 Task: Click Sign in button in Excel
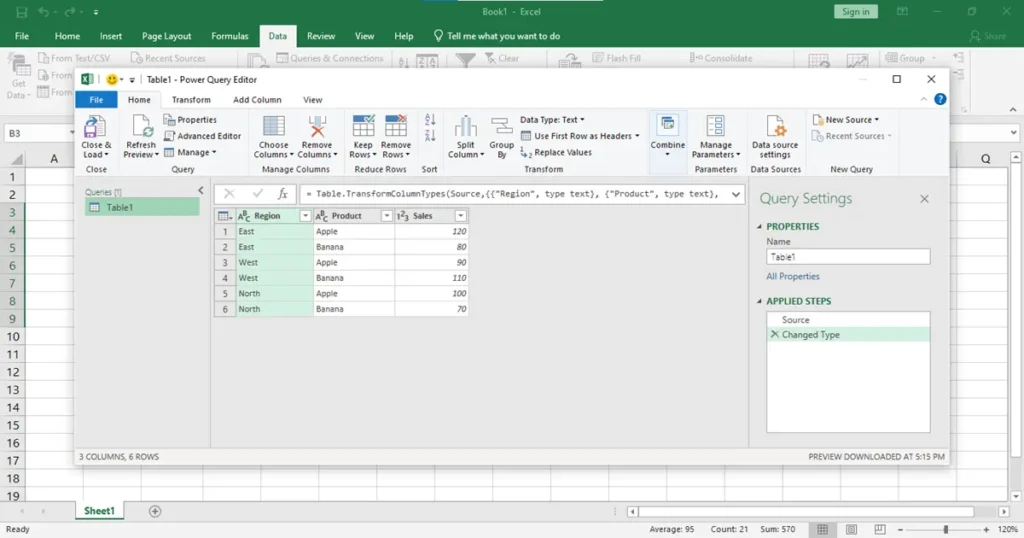[856, 12]
